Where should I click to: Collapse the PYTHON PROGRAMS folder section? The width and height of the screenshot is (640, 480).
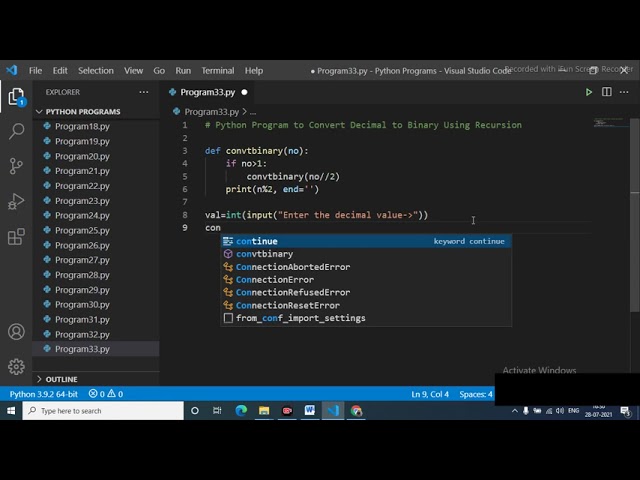(83, 112)
